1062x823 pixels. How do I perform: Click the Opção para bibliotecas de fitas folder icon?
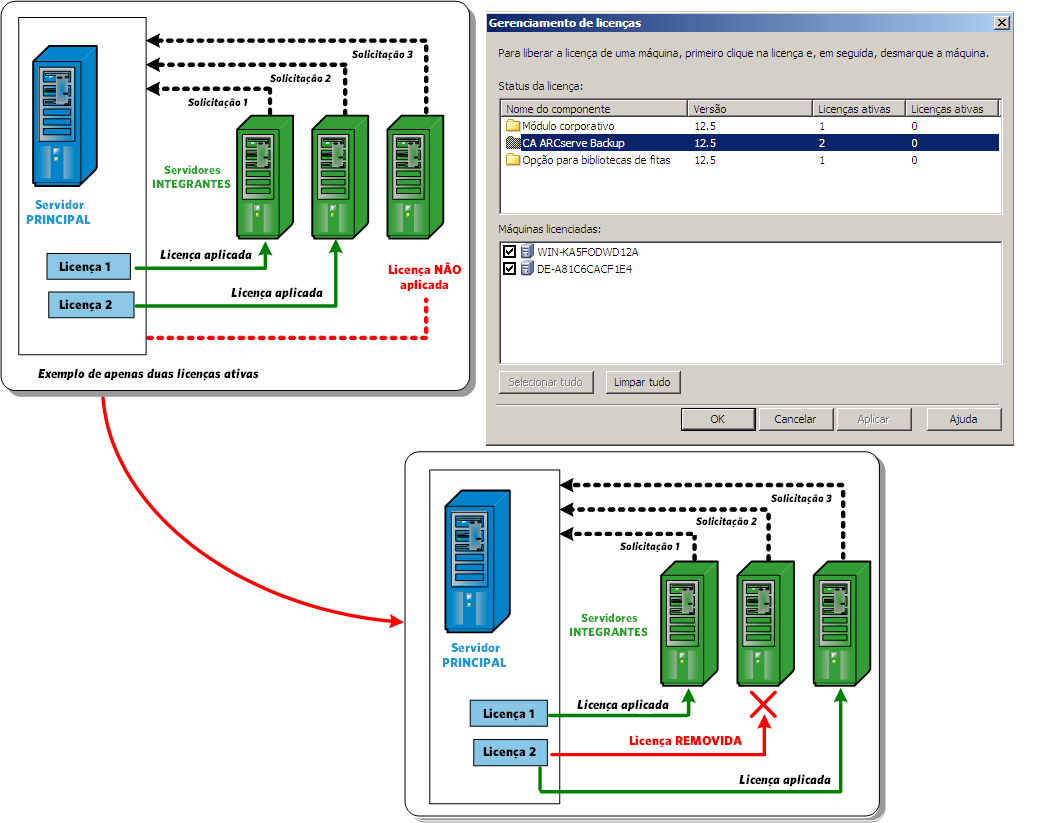(x=513, y=160)
